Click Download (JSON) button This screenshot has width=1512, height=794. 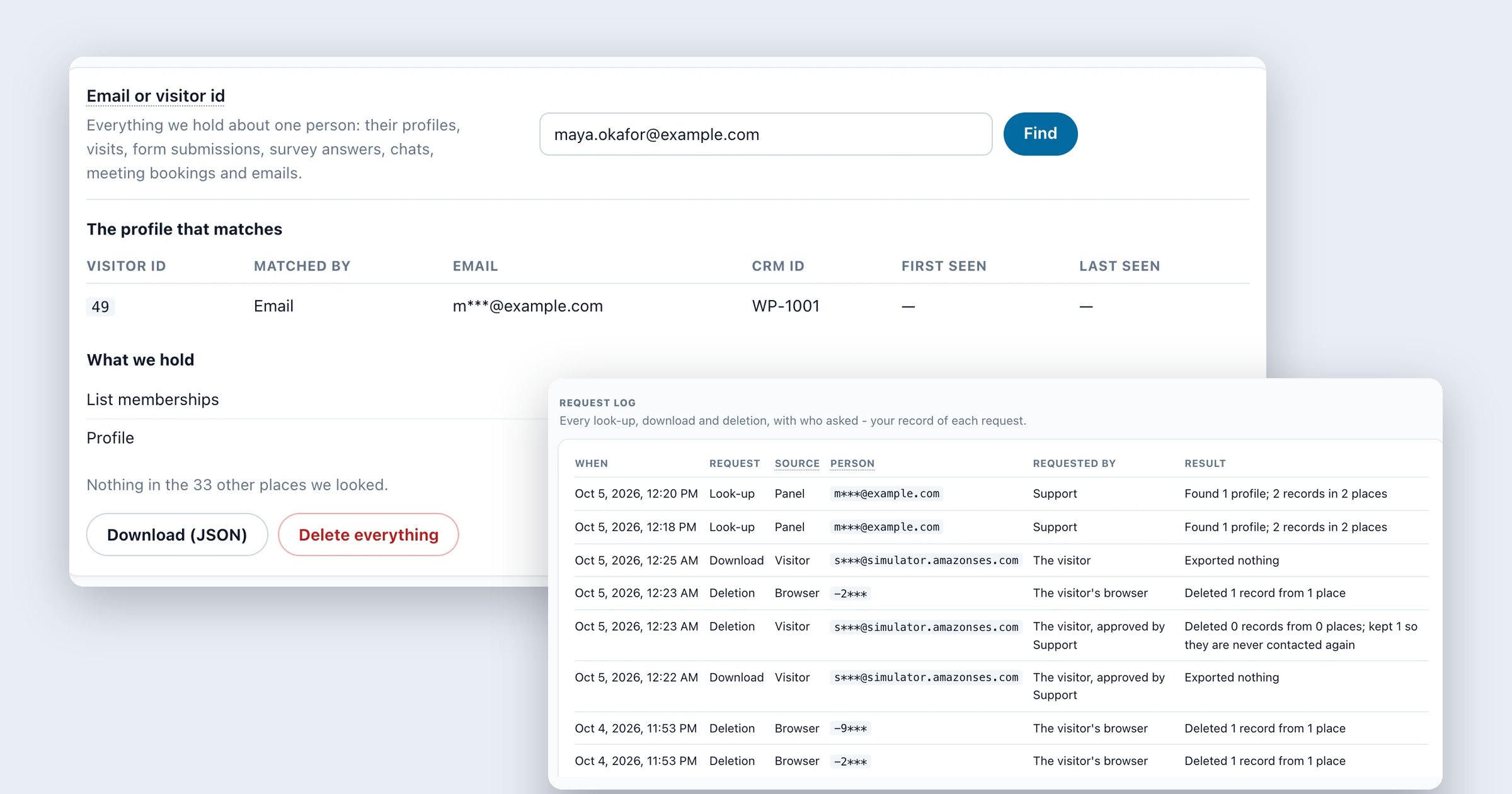[x=177, y=534]
